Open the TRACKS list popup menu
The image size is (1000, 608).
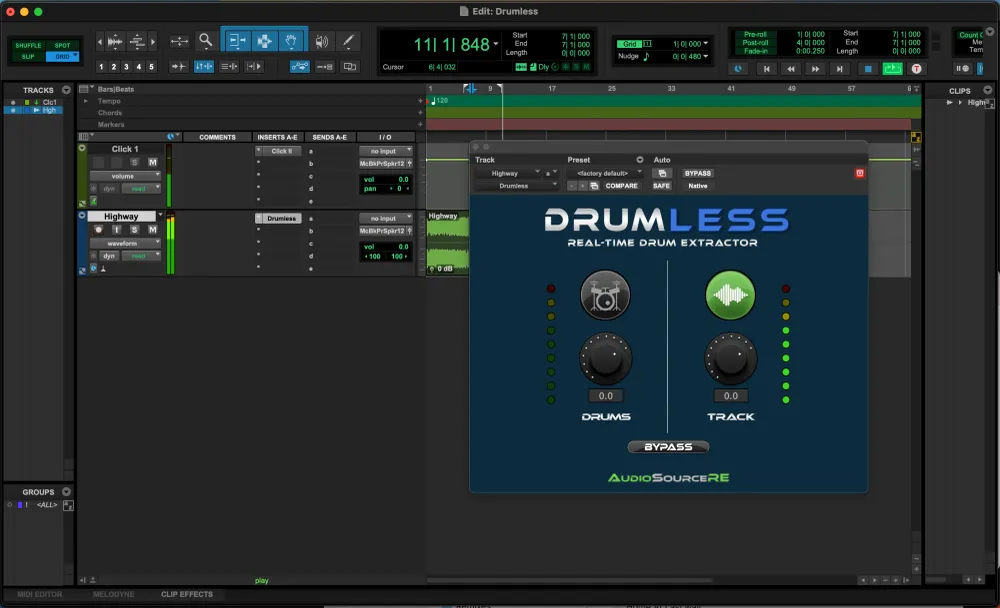(x=66, y=90)
